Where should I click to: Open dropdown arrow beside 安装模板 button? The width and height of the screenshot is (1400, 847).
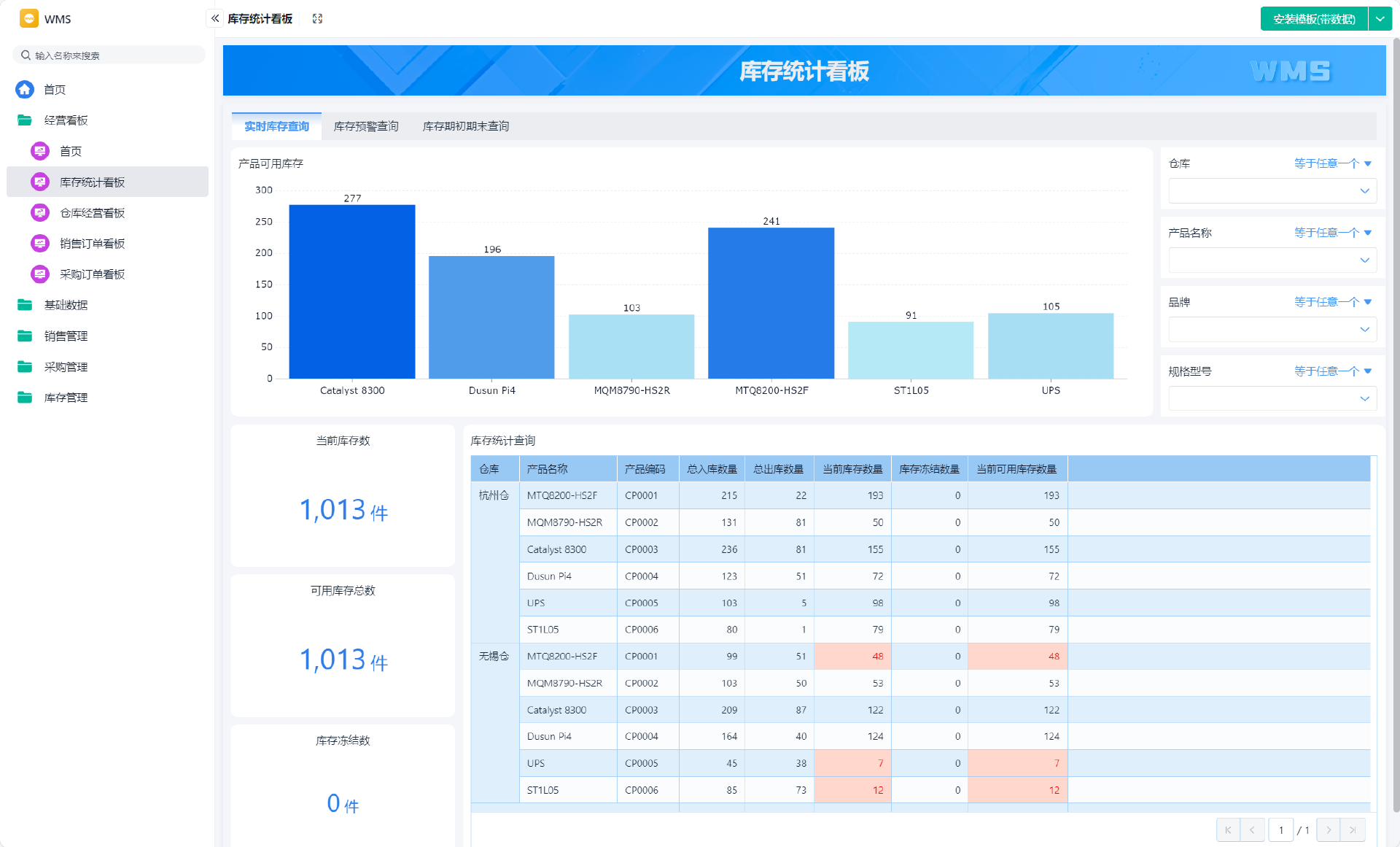[1380, 19]
